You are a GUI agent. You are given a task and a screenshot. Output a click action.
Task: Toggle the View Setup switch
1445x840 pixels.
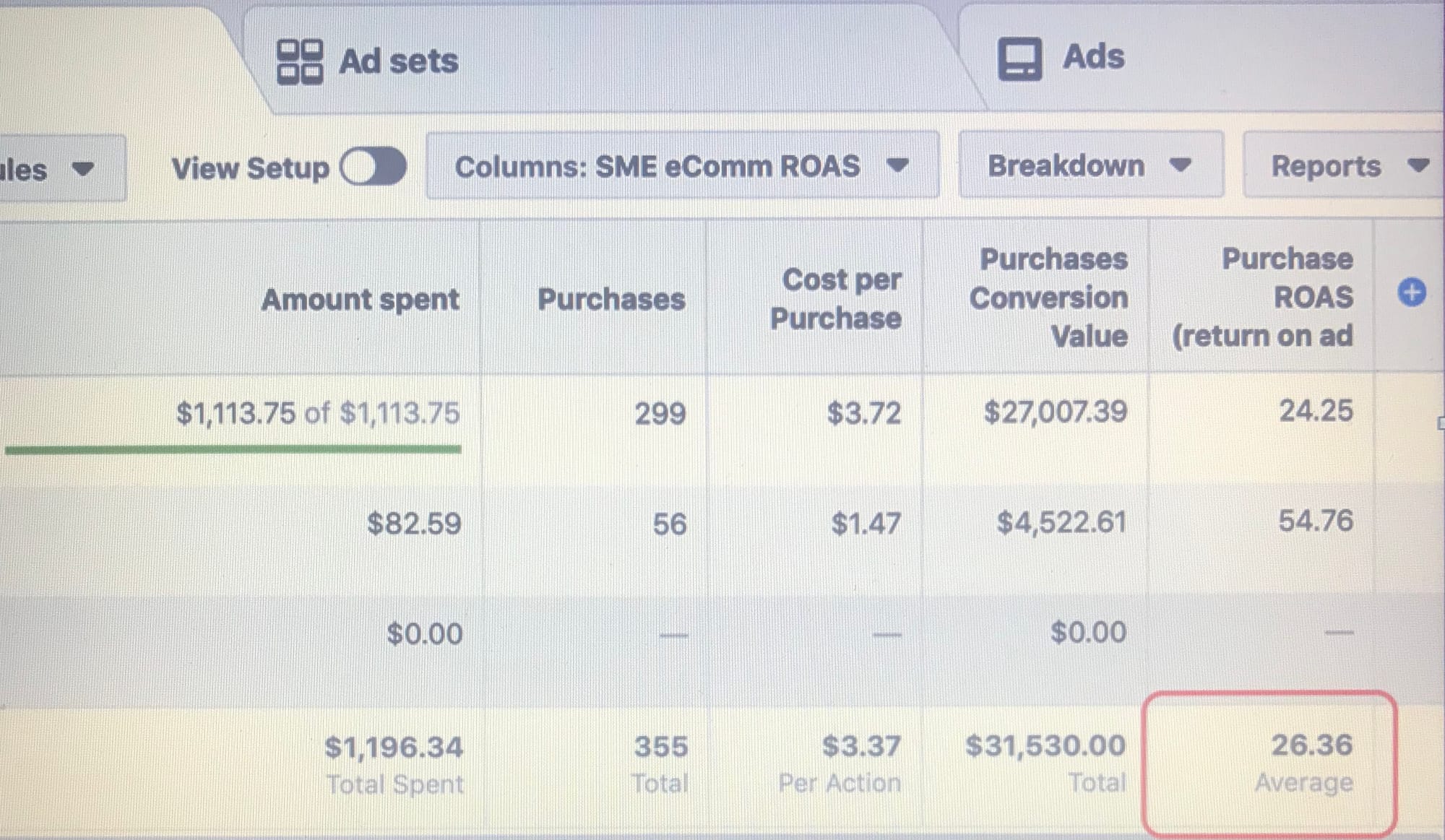coord(373,167)
